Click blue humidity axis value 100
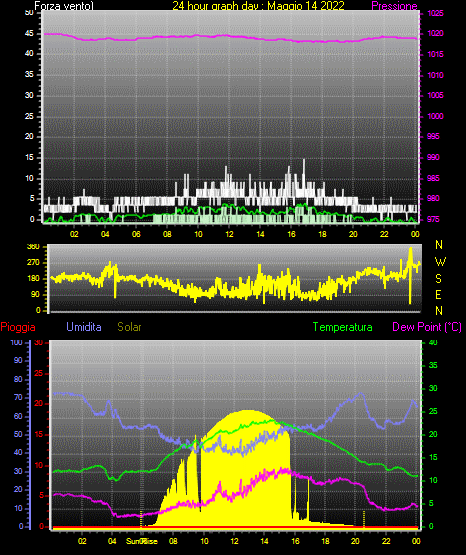The width and height of the screenshot is (466, 555). [x=17, y=343]
